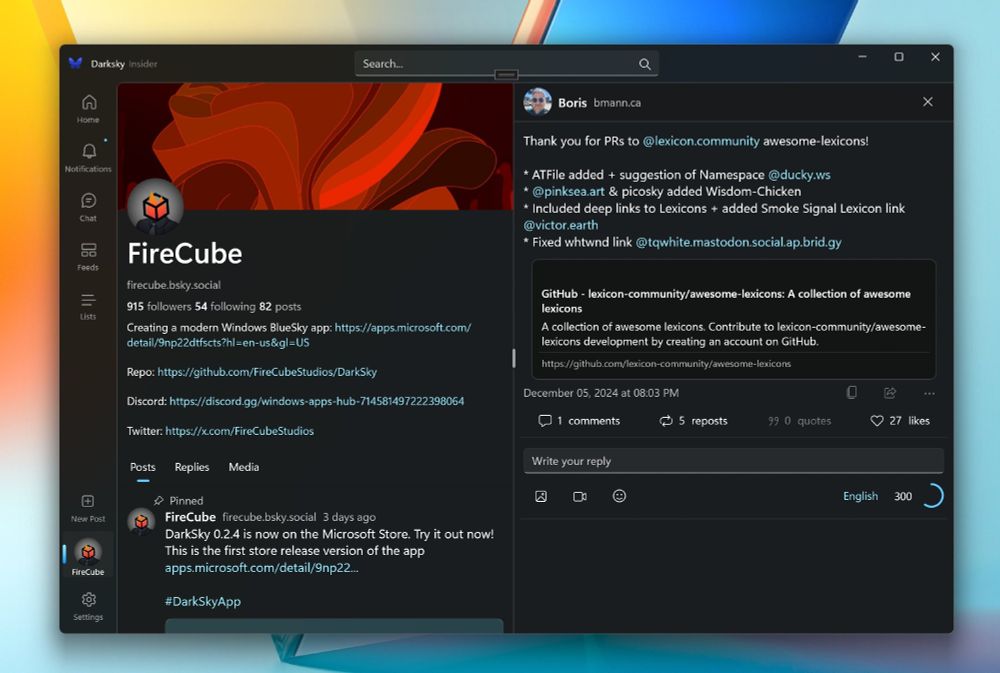
Task: Go to Home in the sidebar
Action: pos(89,108)
